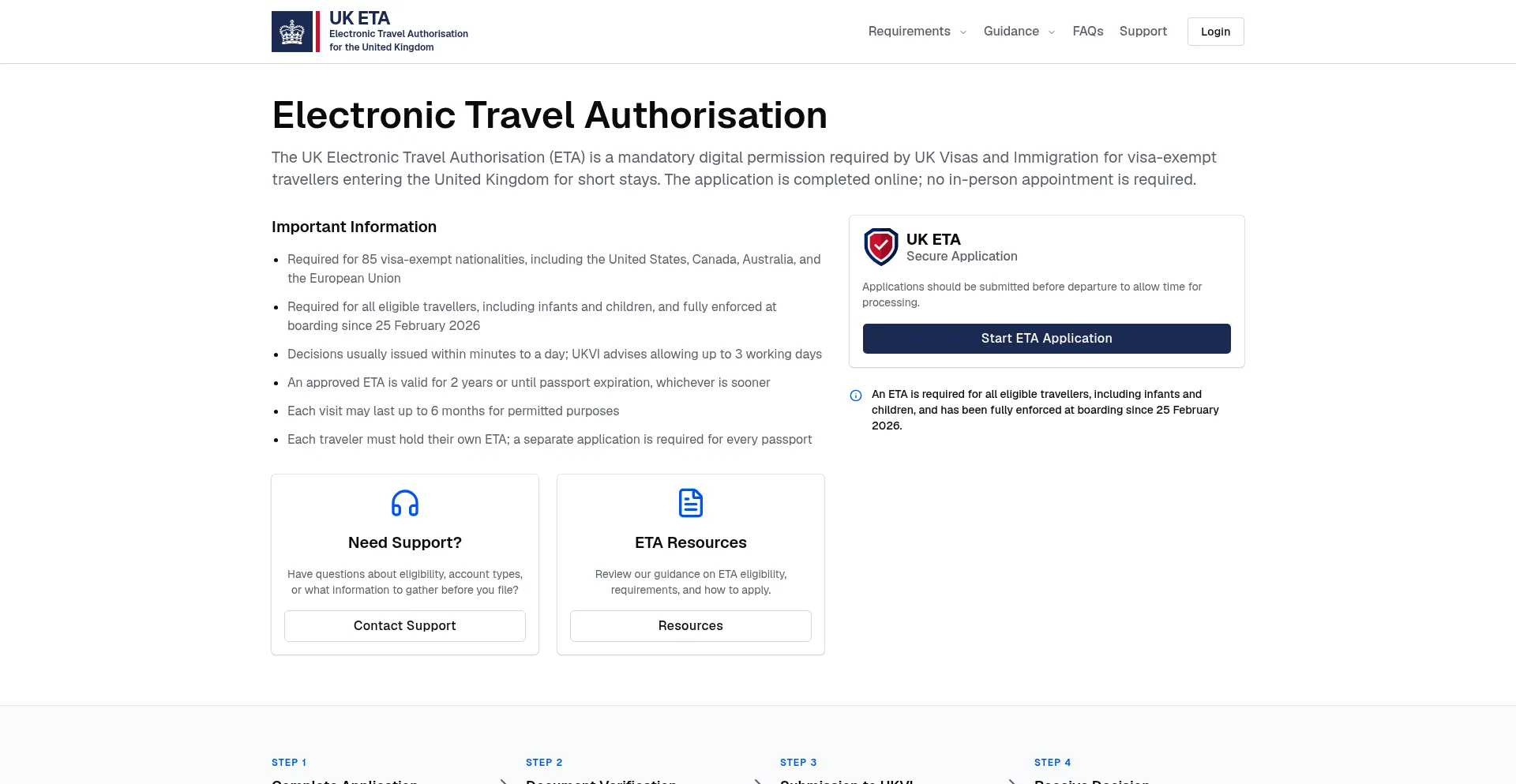This screenshot has height=784, width=1516.
Task: Click the STEP 2 label
Action: (x=544, y=763)
